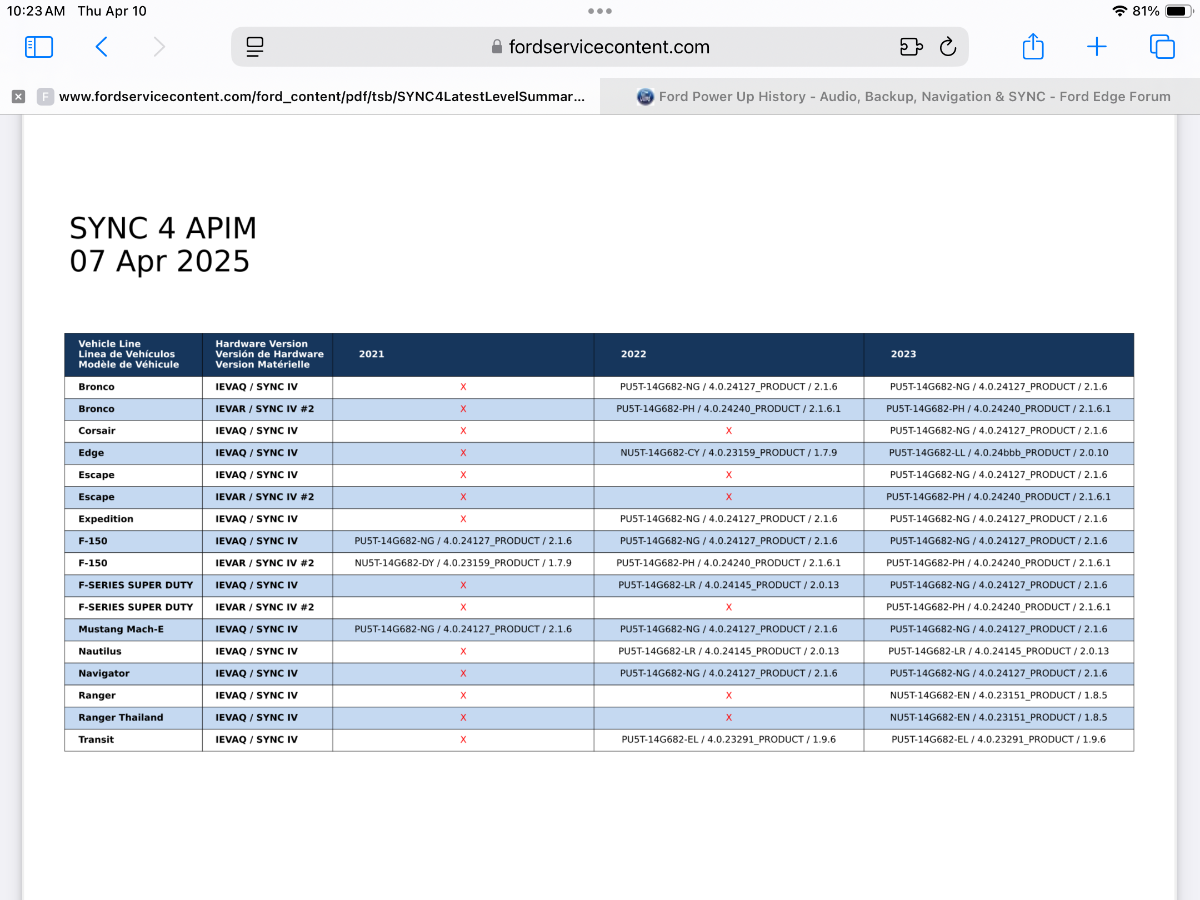1200x900 pixels.
Task: Tap the Thu Apr 10 date
Action: point(112,11)
